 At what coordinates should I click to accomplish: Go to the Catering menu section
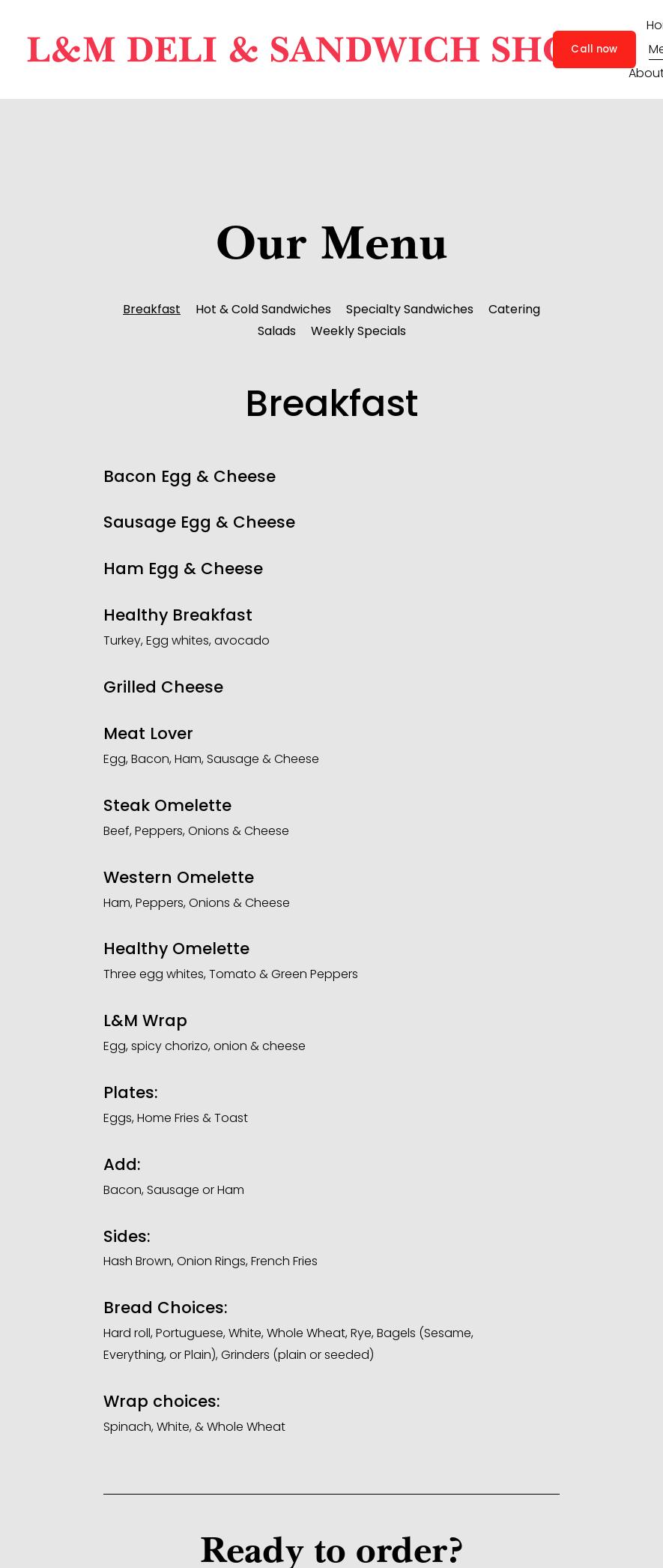(514, 310)
